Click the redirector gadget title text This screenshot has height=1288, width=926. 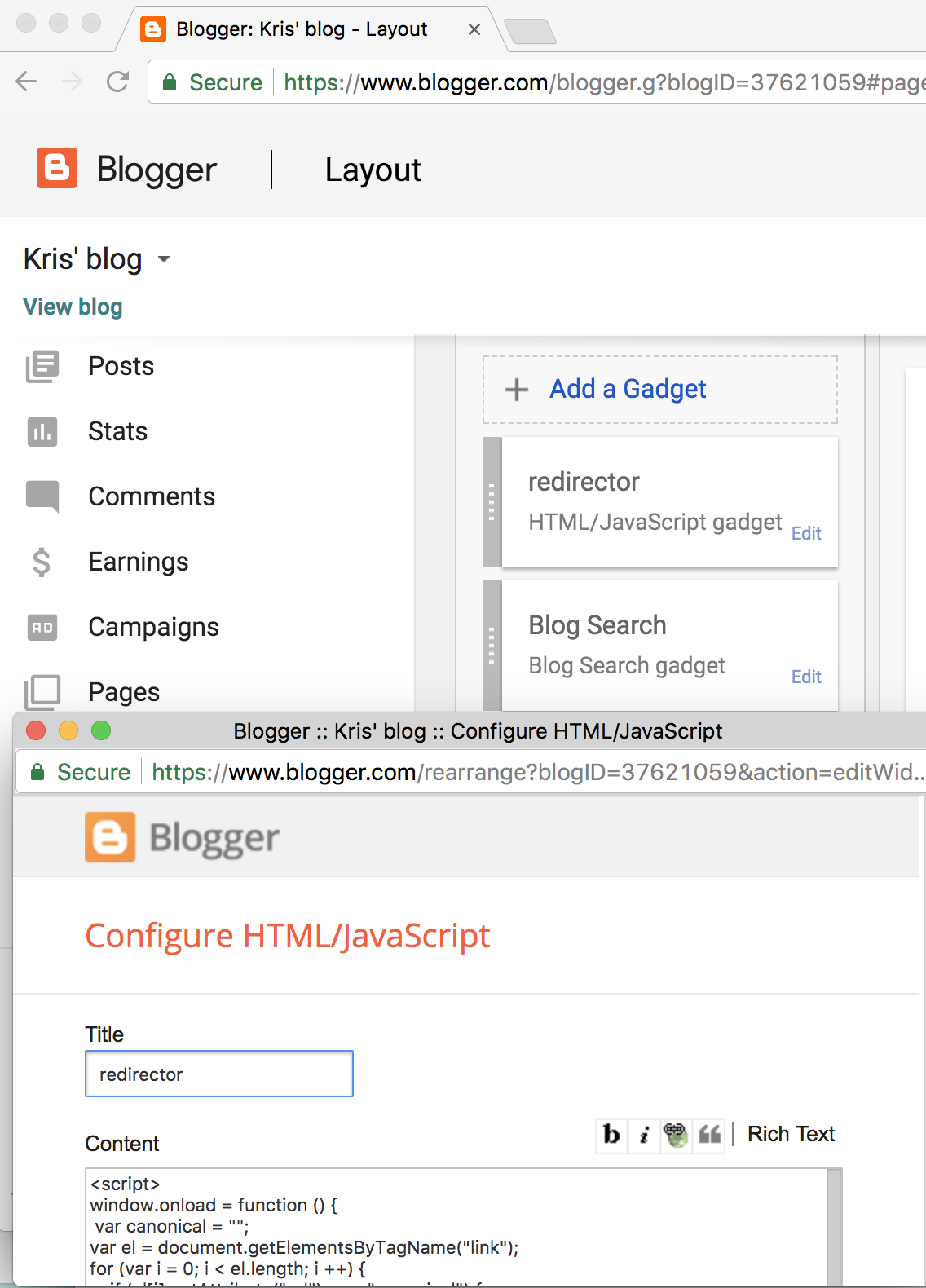[x=584, y=482]
